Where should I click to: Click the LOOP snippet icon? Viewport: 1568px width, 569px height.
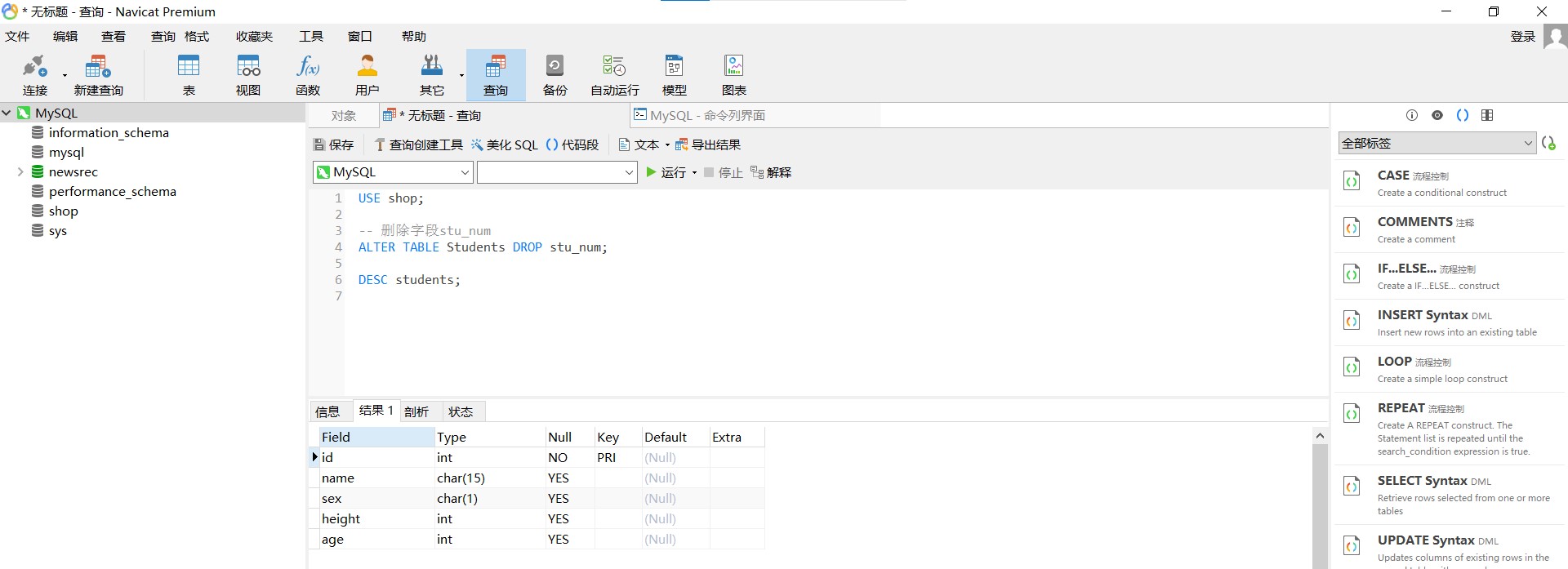point(1352,367)
